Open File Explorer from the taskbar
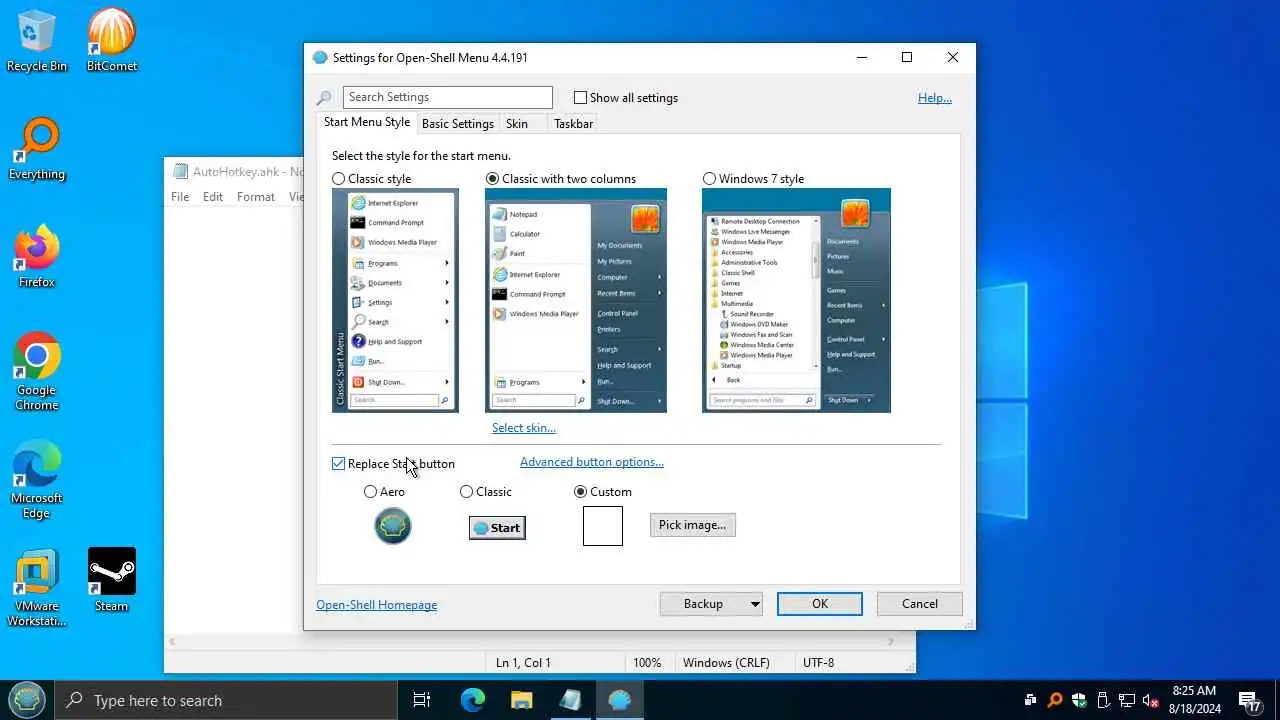The width and height of the screenshot is (1280, 720). tap(522, 700)
